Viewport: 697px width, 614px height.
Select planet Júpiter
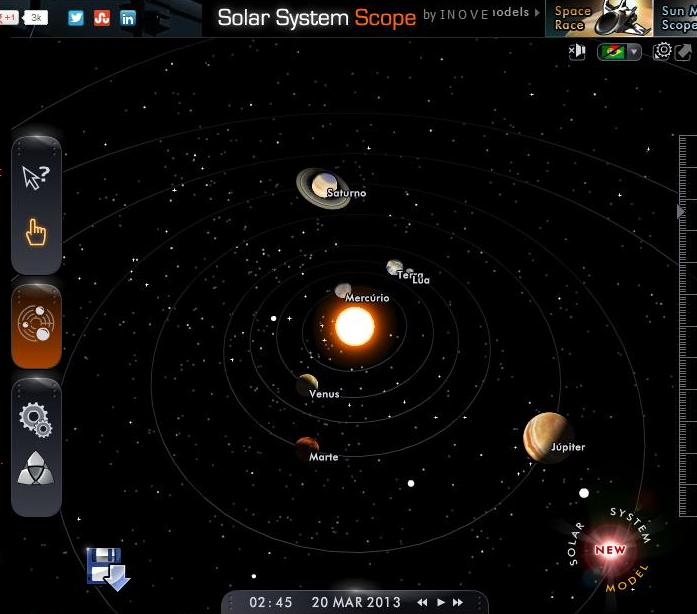point(546,437)
